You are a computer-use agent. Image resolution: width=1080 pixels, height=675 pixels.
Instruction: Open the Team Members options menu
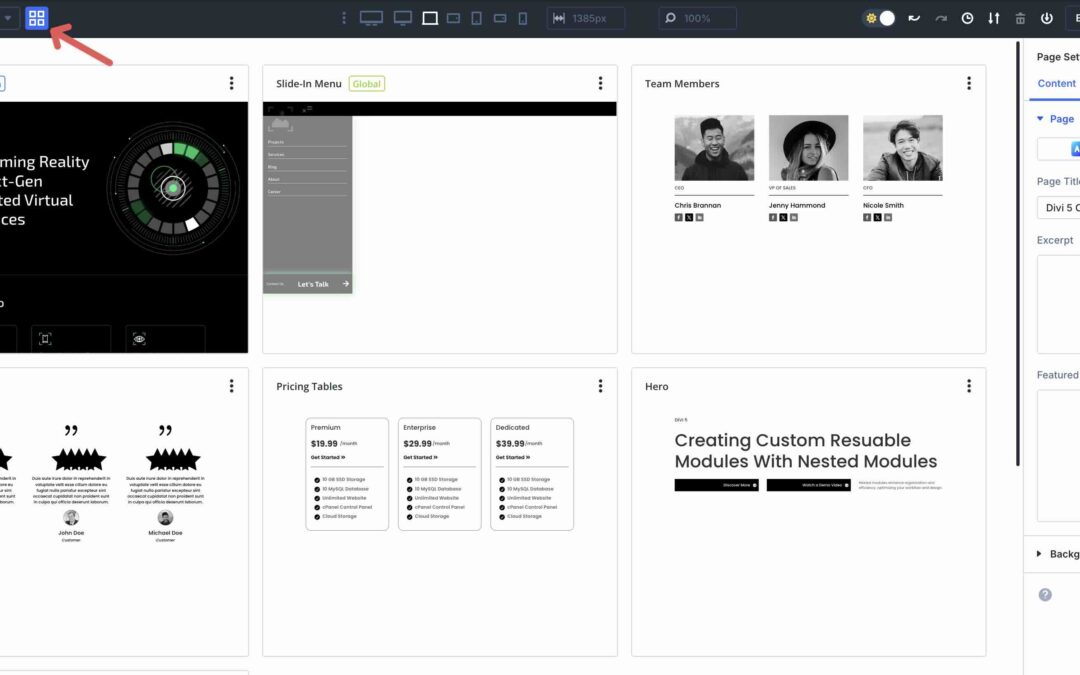(968, 83)
